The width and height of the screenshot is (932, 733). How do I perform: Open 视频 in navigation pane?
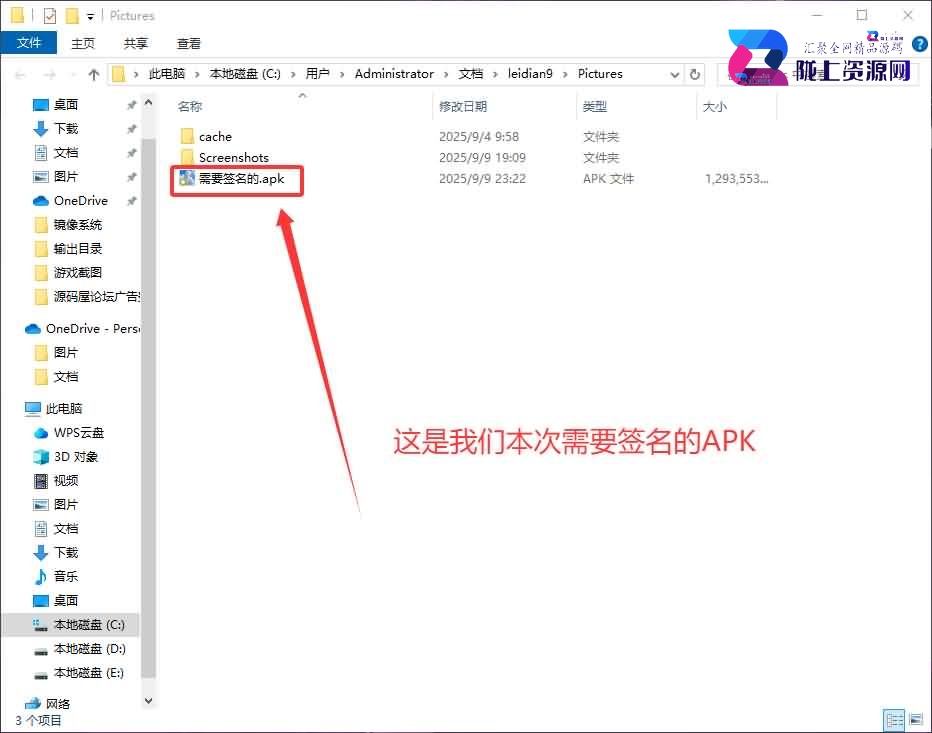point(65,480)
